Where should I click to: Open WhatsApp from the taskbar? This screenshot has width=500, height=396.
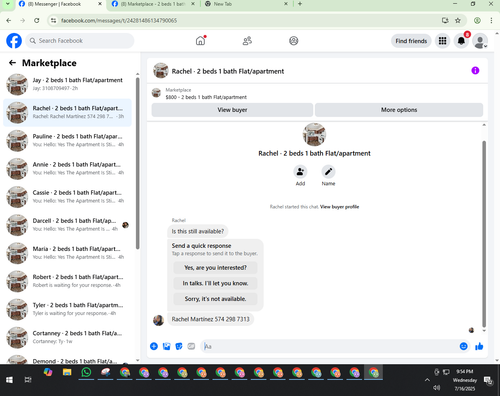86,372
